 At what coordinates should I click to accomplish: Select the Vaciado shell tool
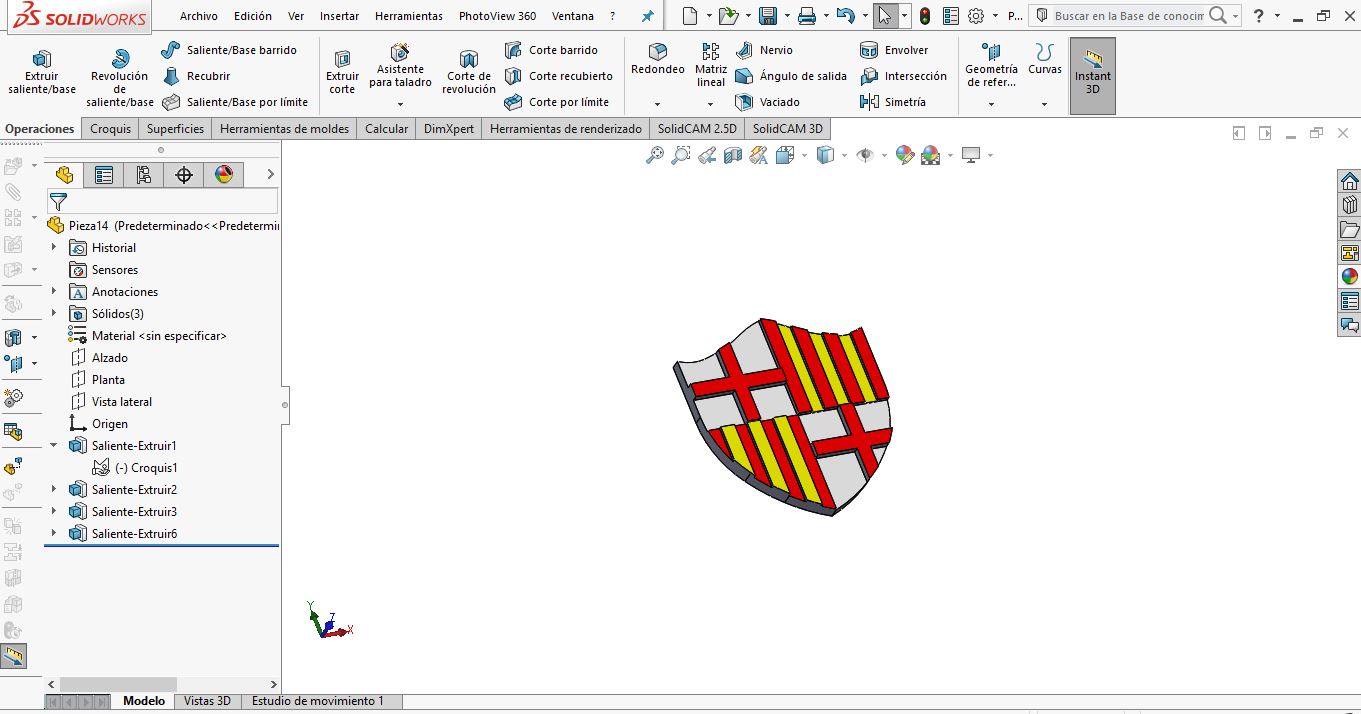[x=767, y=102]
